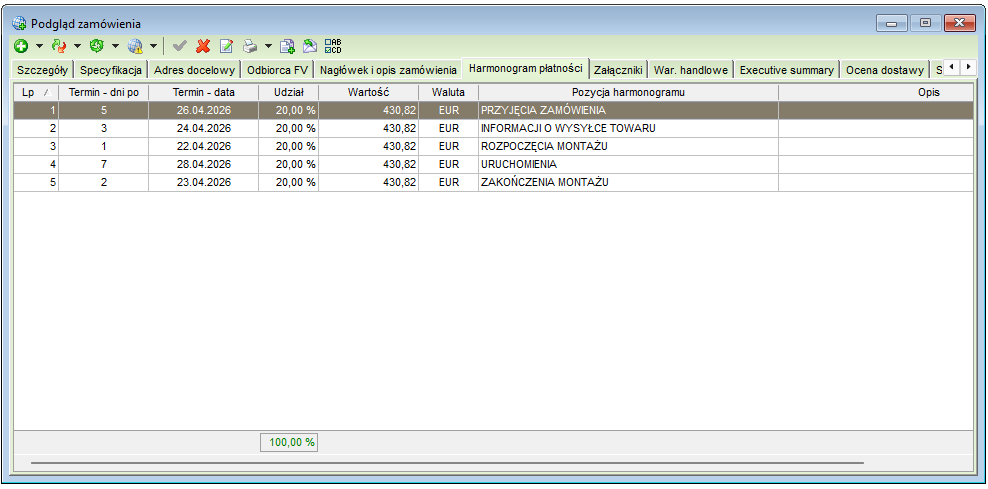This screenshot has width=988, height=489.
Task: Go to the Odbiorca FV tab
Action: coord(277,70)
